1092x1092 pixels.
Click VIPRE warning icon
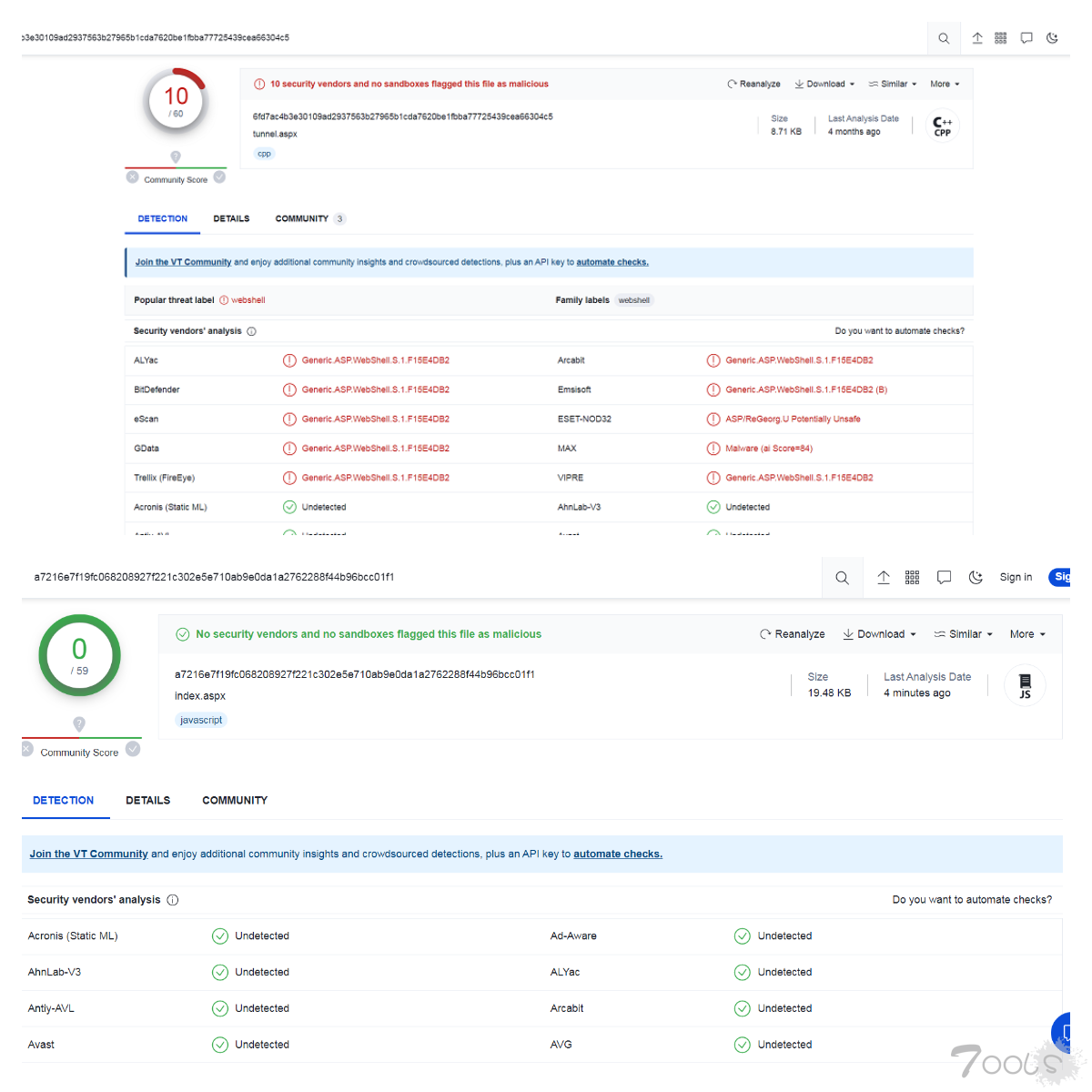713,478
